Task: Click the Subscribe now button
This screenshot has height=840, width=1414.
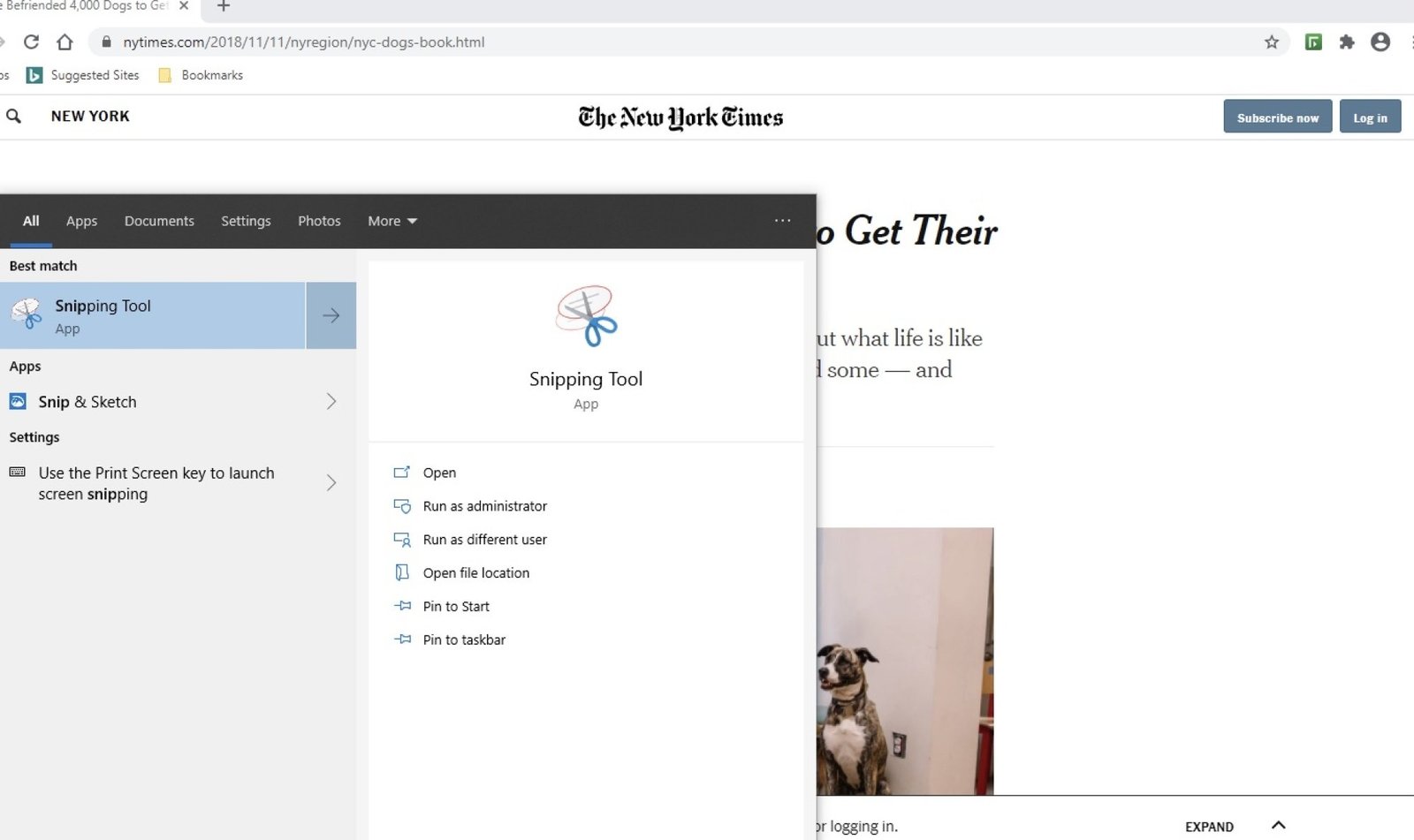Action: (1277, 117)
